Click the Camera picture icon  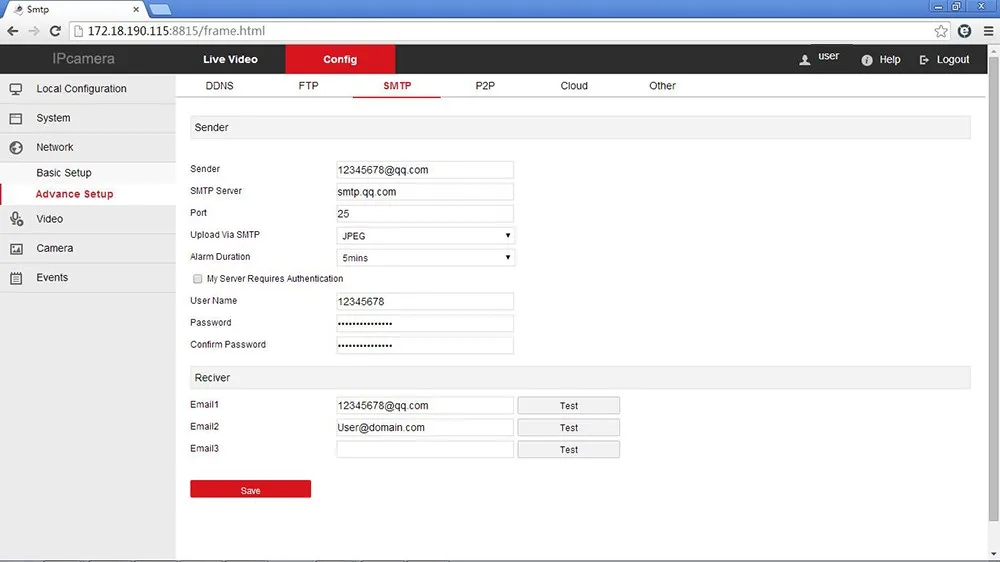(x=16, y=249)
